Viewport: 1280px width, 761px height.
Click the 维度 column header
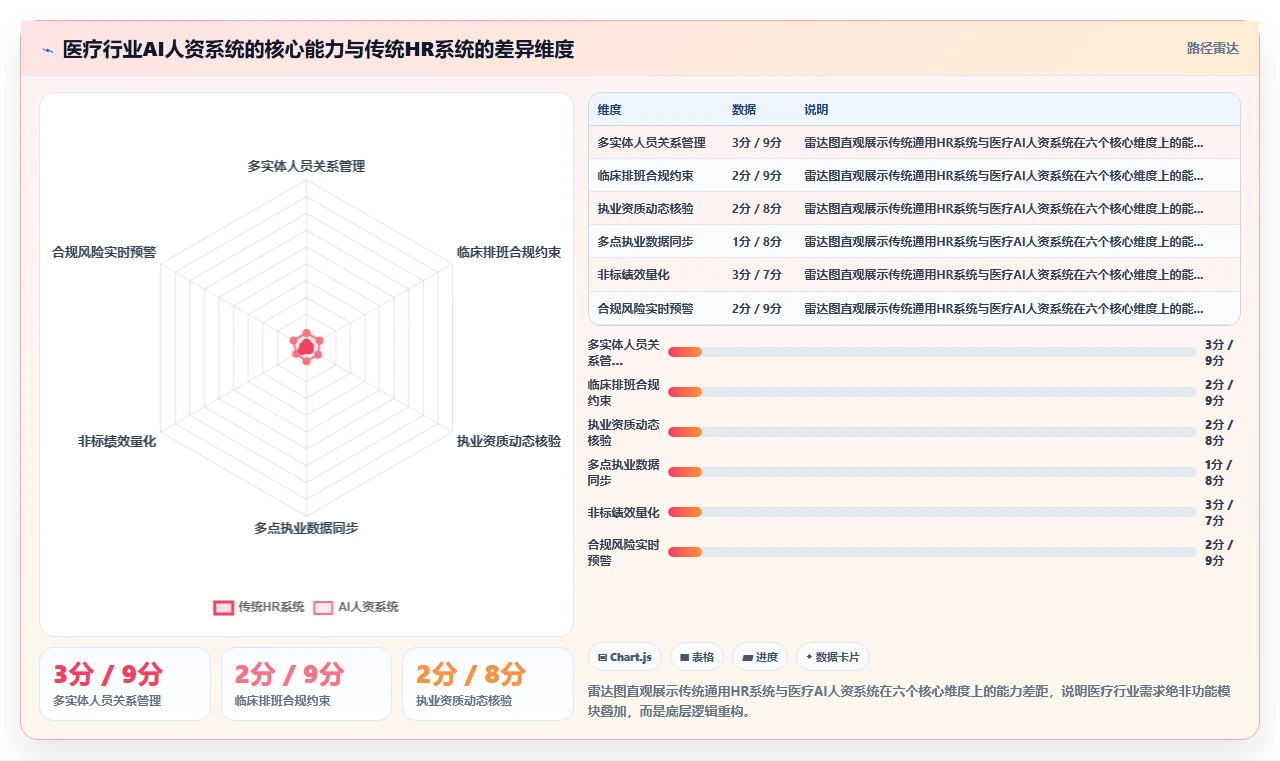click(x=610, y=110)
